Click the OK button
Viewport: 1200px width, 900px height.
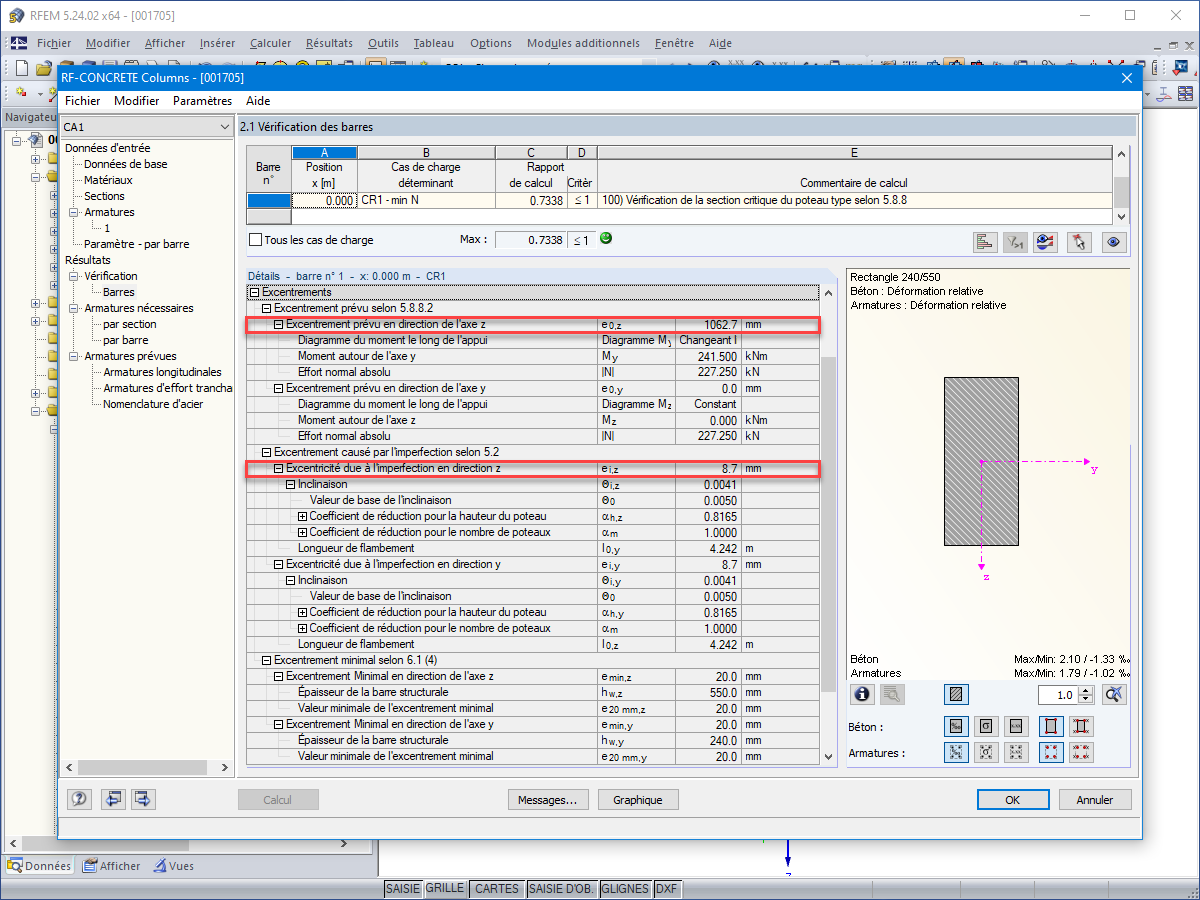[1013, 800]
